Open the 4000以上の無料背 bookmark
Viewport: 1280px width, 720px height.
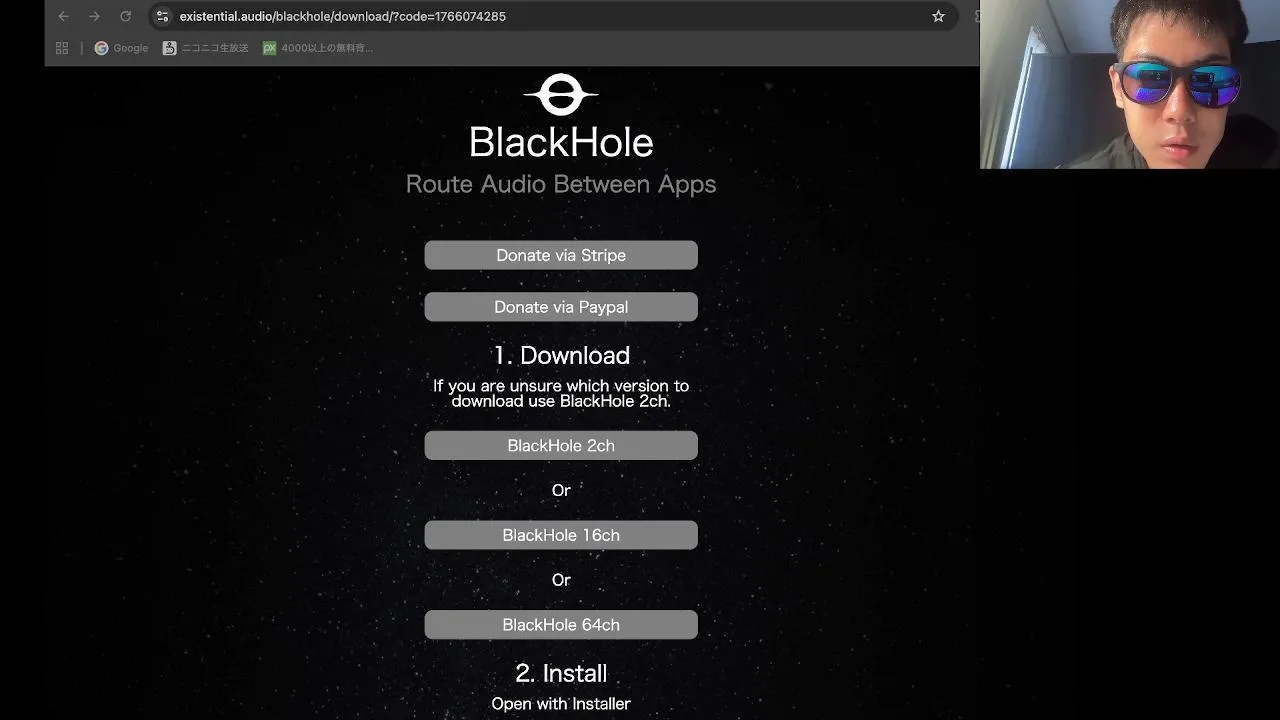click(318, 47)
